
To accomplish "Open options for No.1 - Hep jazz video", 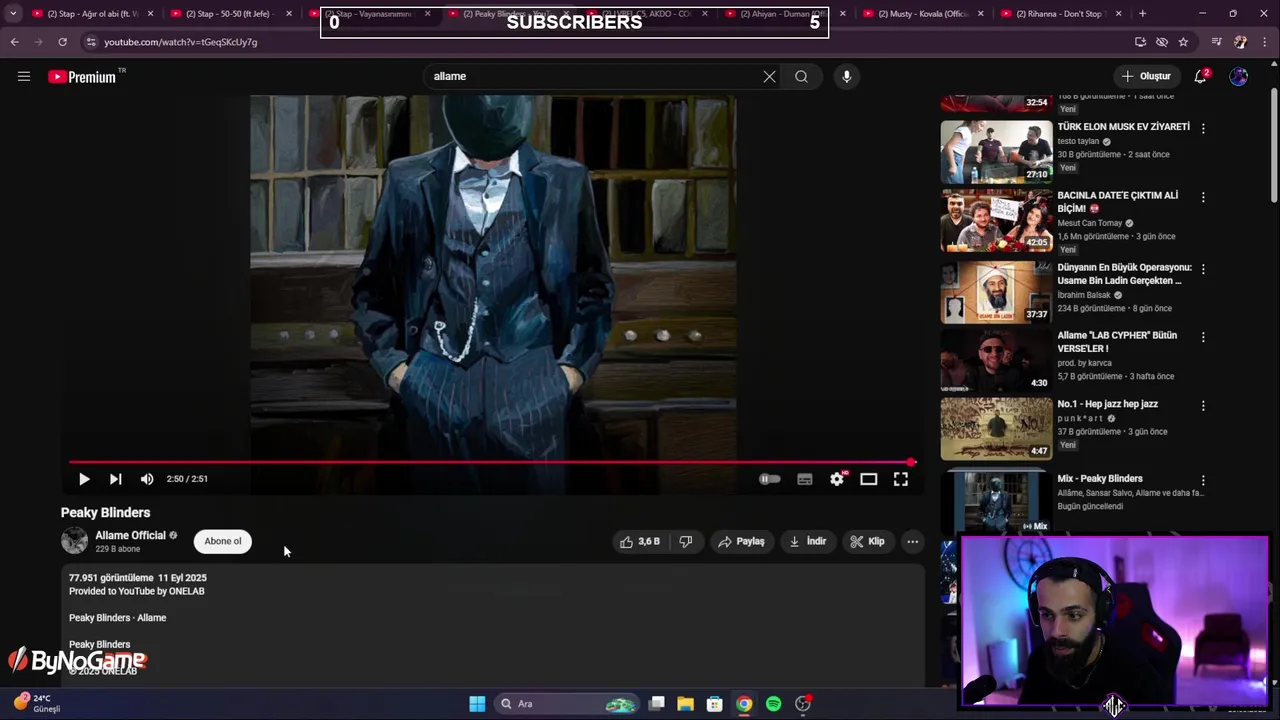I will [x=1203, y=406].
